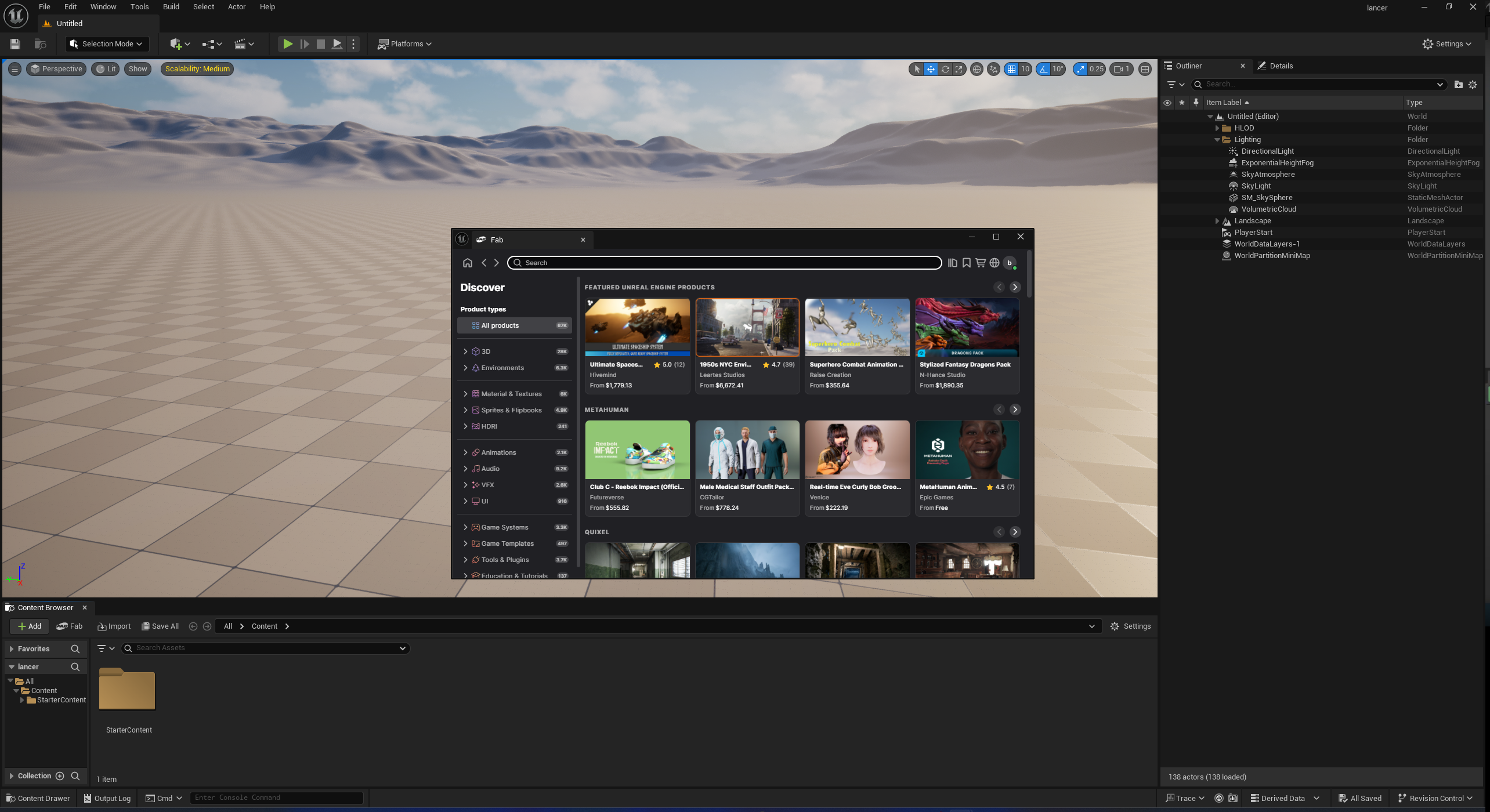Viewport: 1490px width, 812px height.
Task: Open the Add content quick menu icon
Action: point(180,44)
